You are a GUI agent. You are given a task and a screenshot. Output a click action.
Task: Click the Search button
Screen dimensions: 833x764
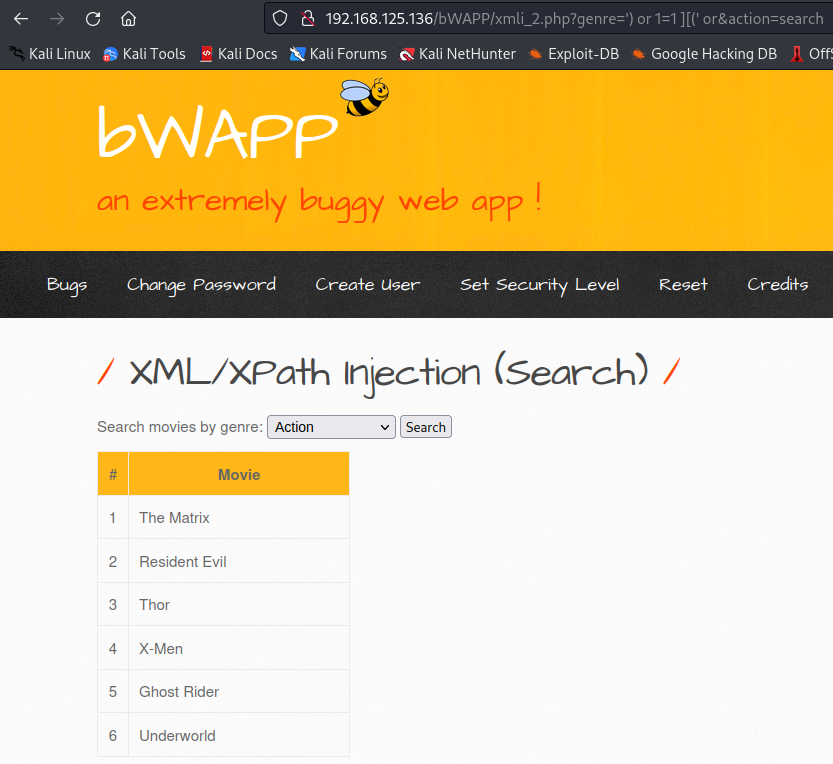point(426,427)
